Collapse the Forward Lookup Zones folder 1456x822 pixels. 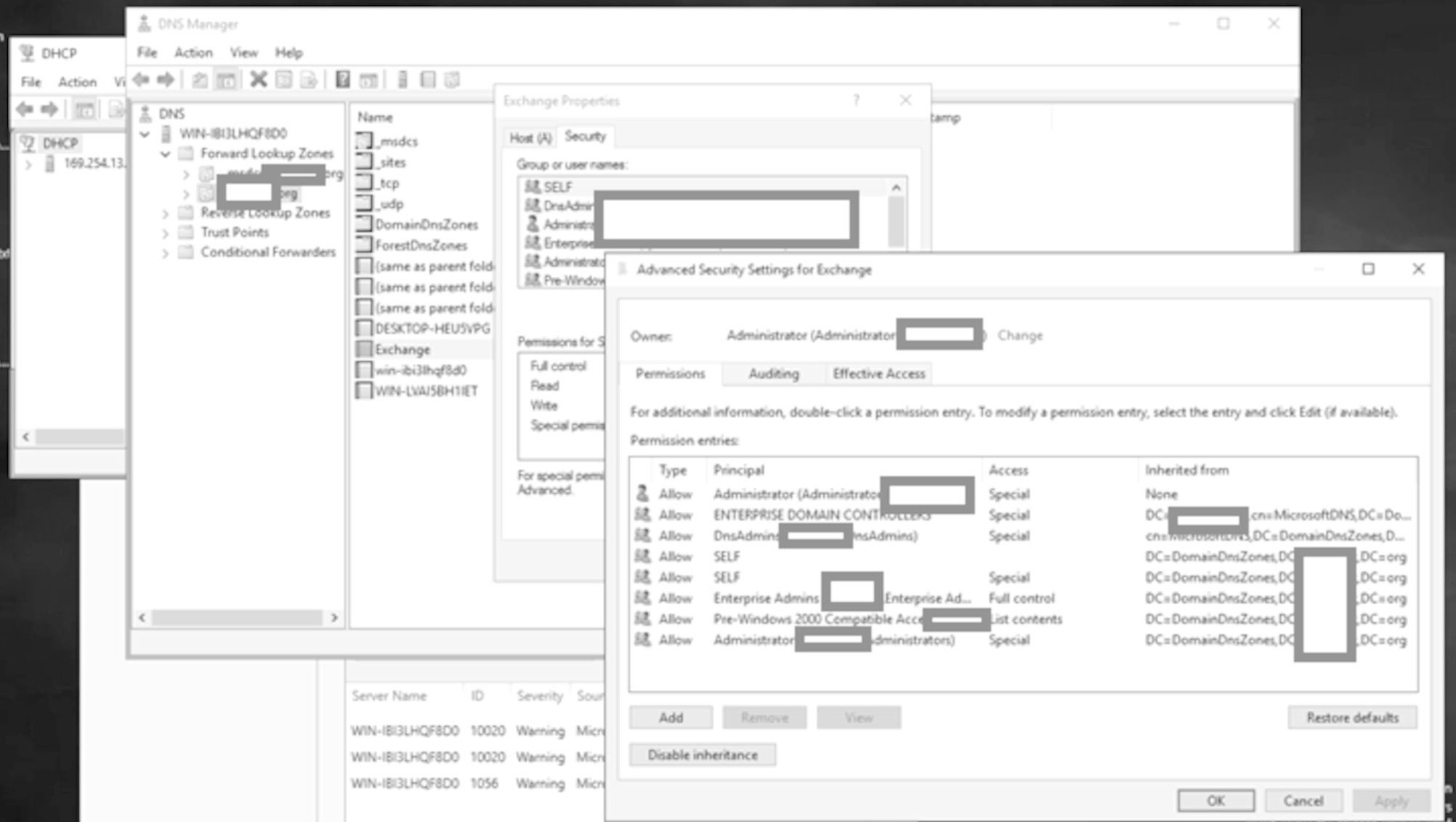click(x=165, y=154)
